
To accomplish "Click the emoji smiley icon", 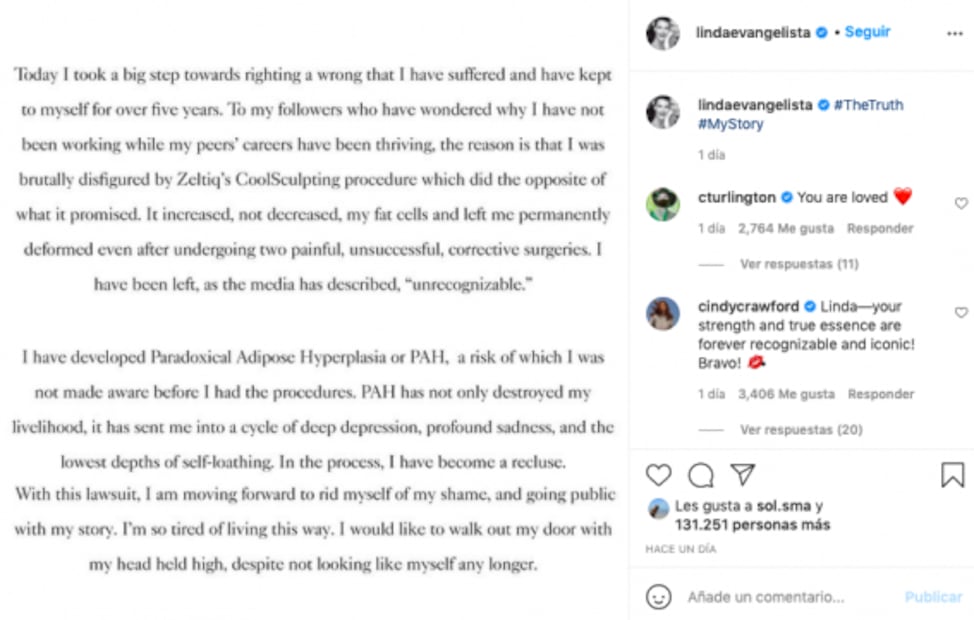I will pyautogui.click(x=658, y=596).
